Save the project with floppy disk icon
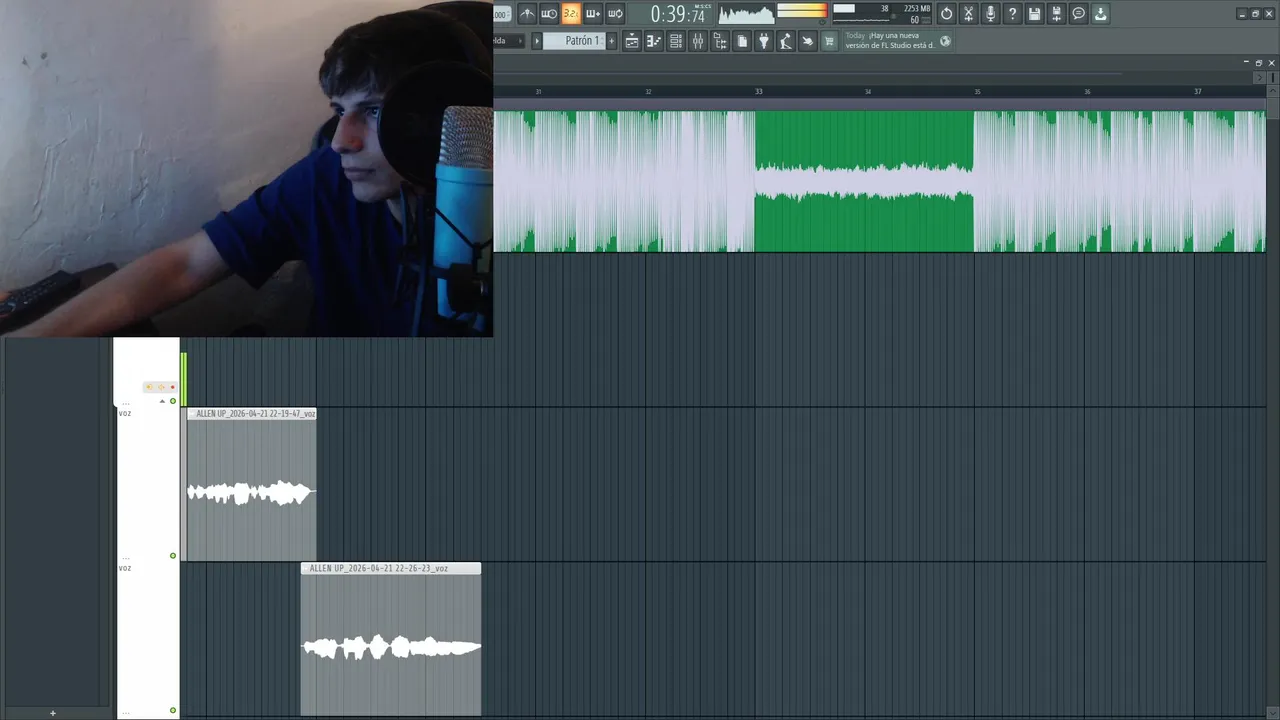Screen dimensions: 1280x720 (x=1034, y=13)
